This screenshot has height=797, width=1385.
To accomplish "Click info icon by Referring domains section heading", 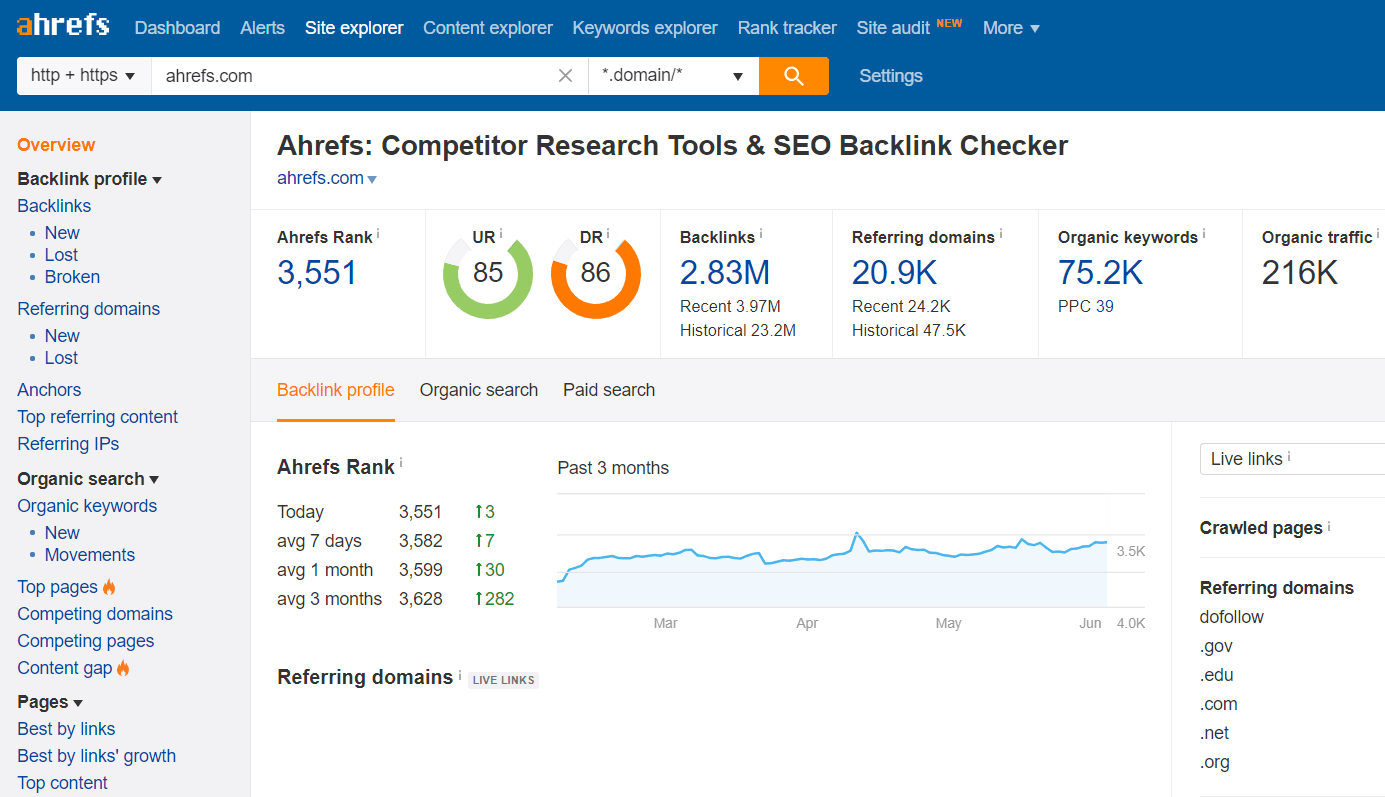I will coord(460,674).
